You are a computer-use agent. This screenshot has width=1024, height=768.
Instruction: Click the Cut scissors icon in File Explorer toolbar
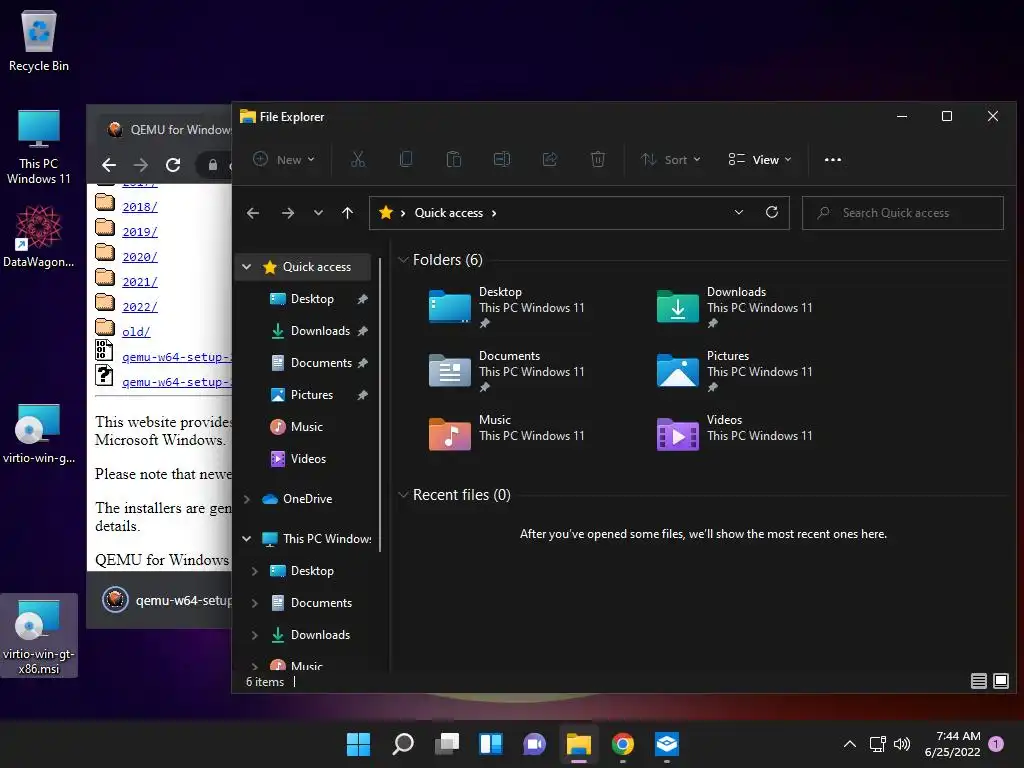coord(358,159)
